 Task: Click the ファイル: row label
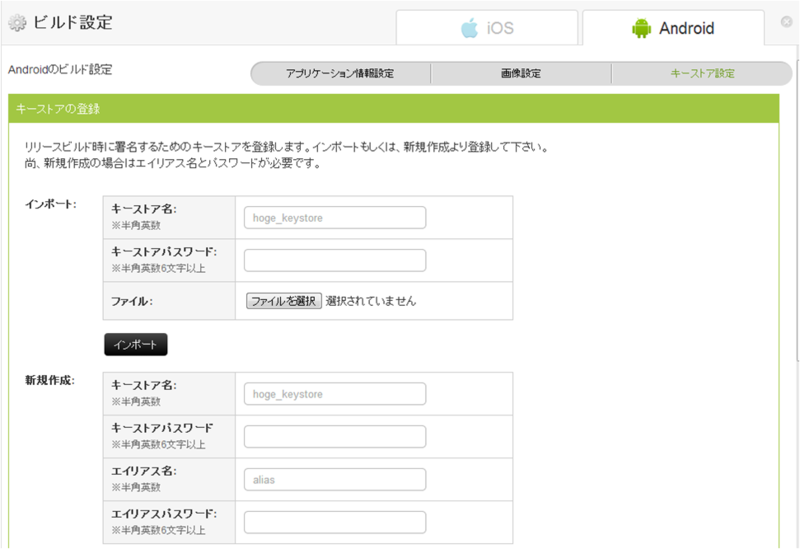pyautogui.click(x=132, y=302)
